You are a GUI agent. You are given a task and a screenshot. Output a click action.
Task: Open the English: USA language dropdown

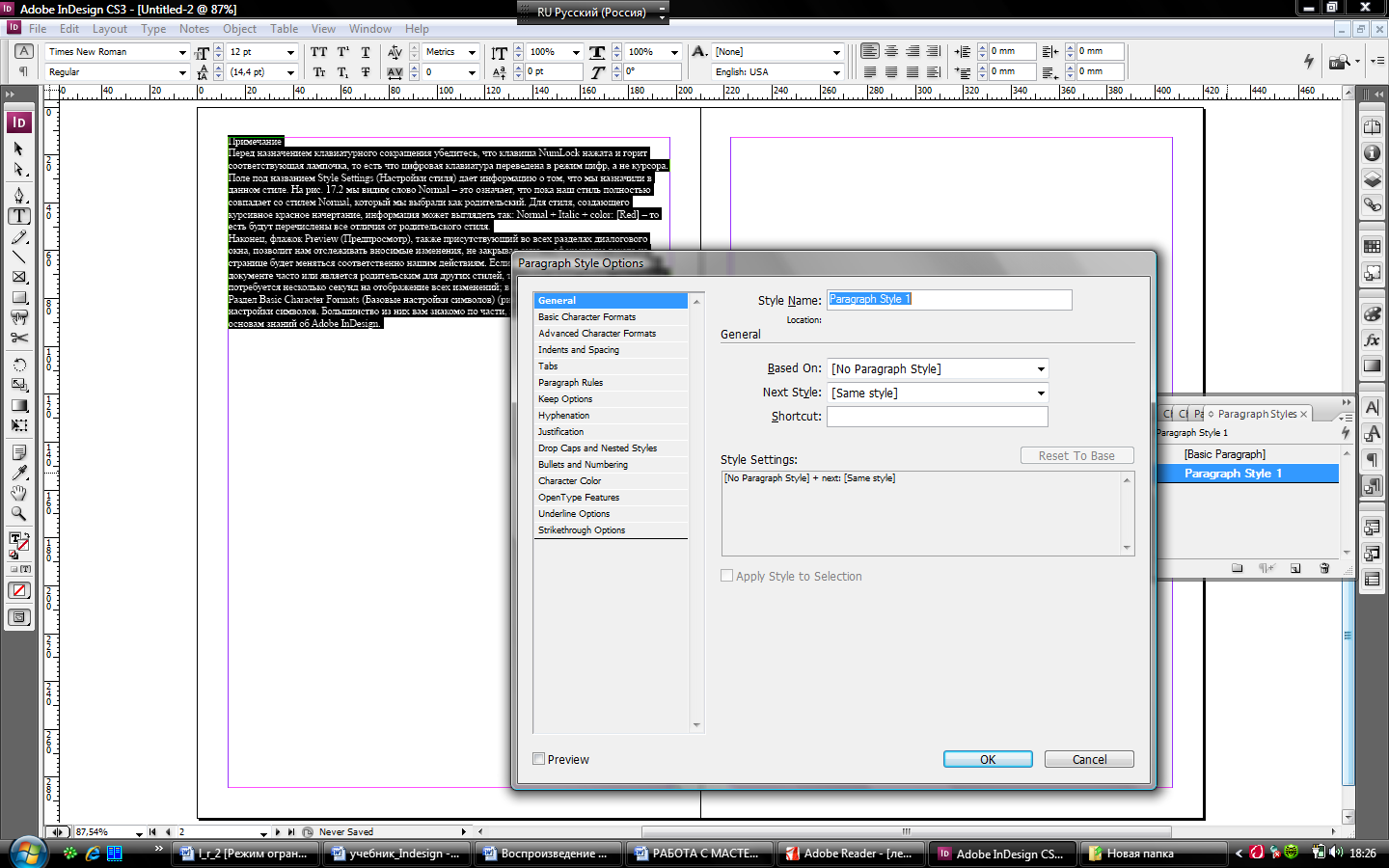click(836, 72)
